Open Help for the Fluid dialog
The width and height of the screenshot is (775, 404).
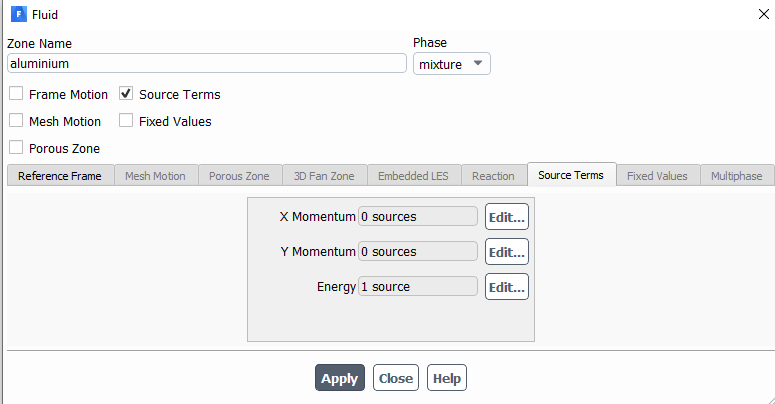[x=447, y=378]
